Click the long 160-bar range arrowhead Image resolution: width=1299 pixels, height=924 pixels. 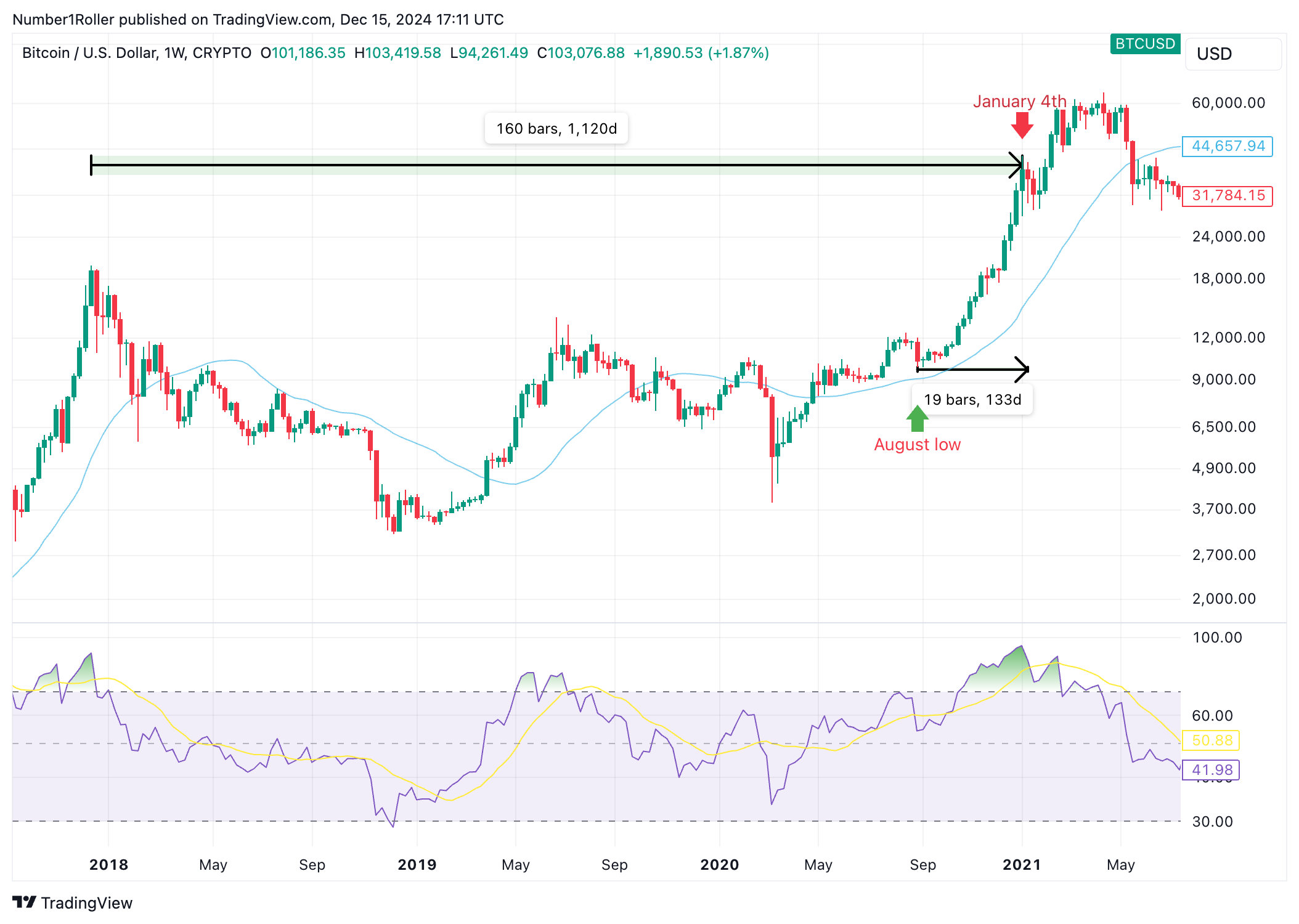(x=1017, y=165)
